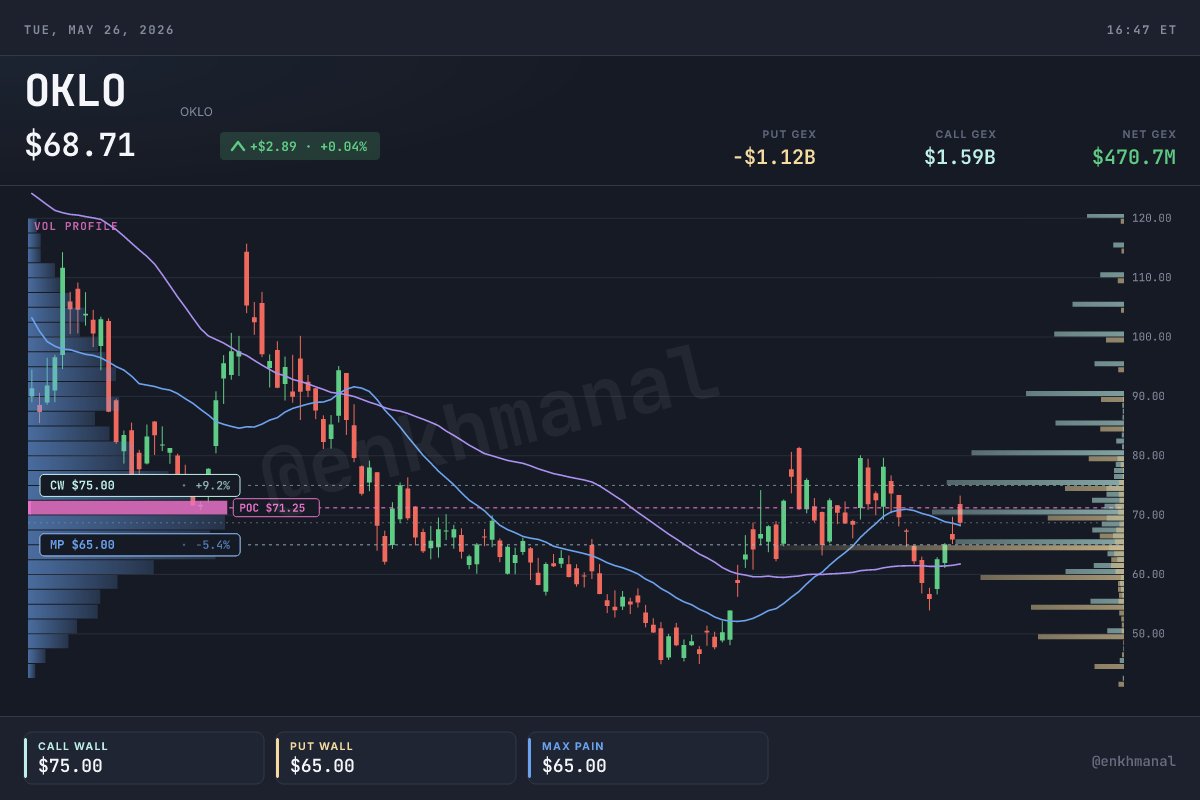The height and width of the screenshot is (800, 1200).
Task: Click the CW $75.00 chart label
Action: [x=140, y=485]
